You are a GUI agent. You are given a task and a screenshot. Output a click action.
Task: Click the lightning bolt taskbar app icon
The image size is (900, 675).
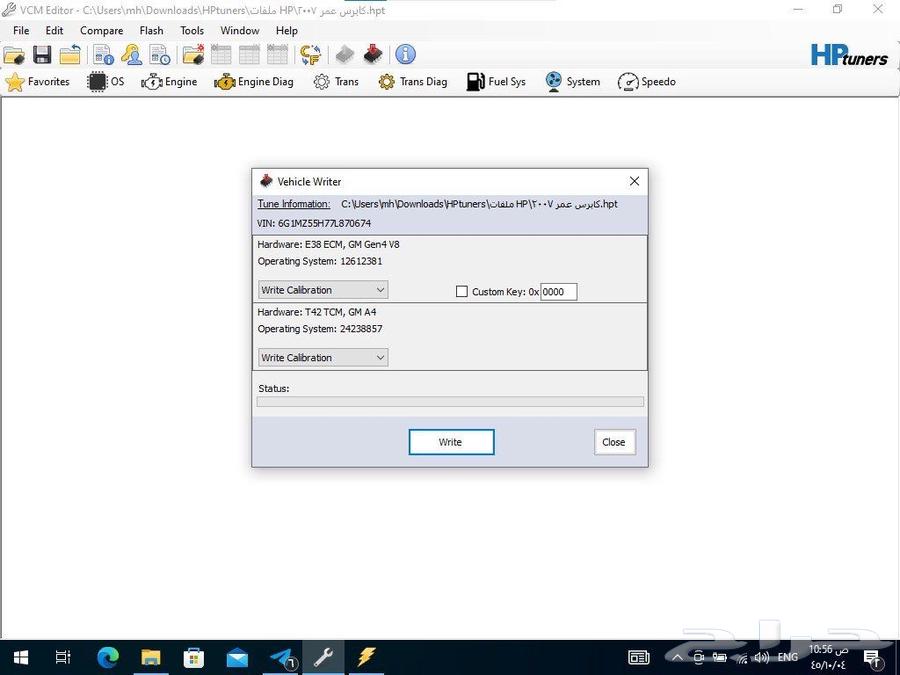[367, 657]
